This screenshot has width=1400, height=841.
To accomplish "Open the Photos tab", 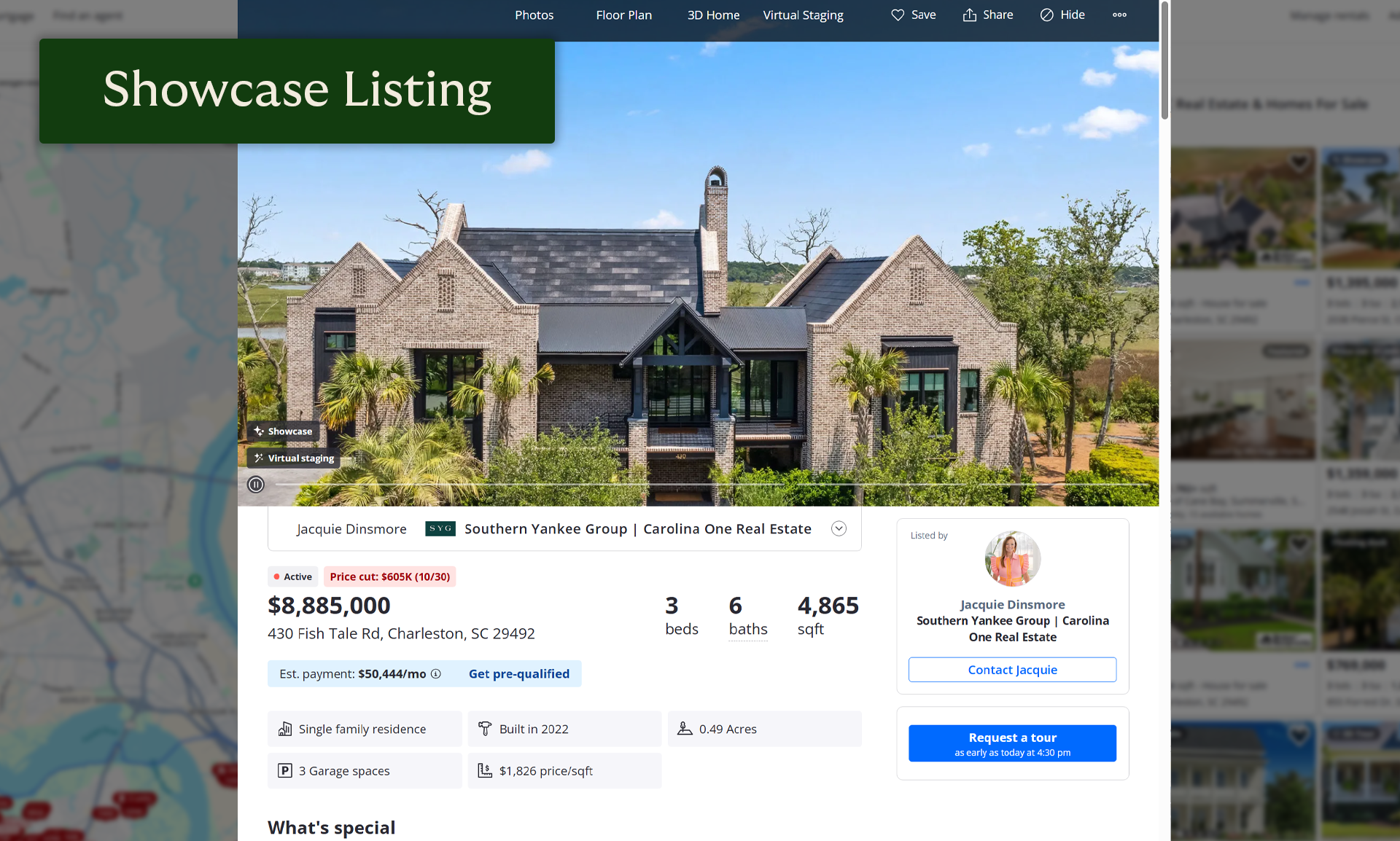I will 534,15.
